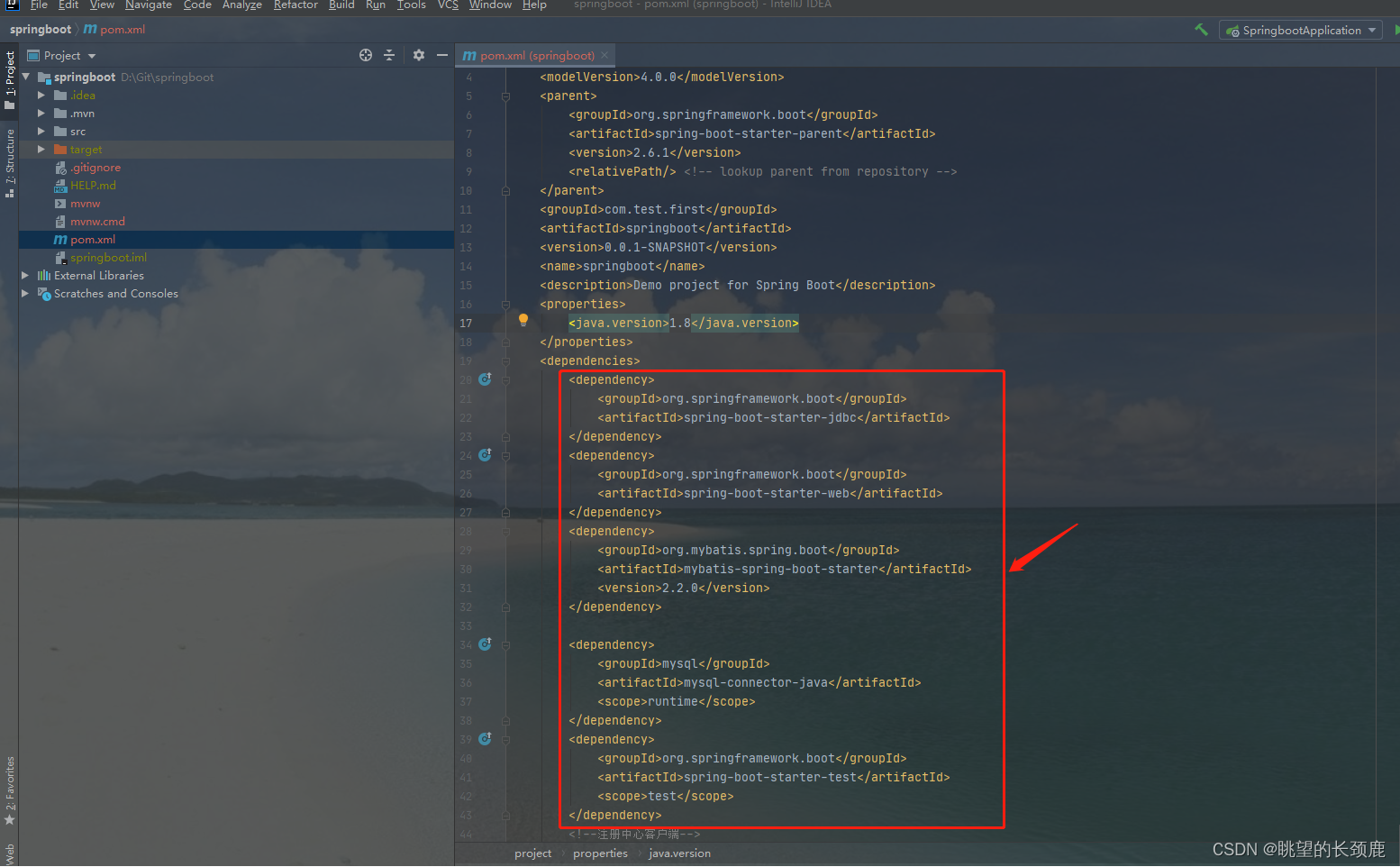Image resolution: width=1400 pixels, height=867 pixels.
Task: Expand the .mvn folder
Action: pos(41,114)
